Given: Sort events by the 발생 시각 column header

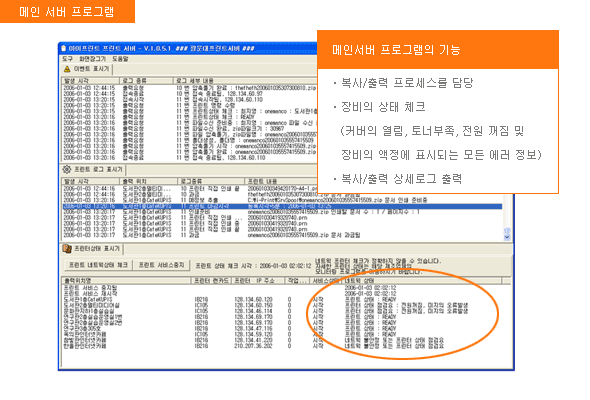Looking at the screenshot, I should [x=91, y=81].
